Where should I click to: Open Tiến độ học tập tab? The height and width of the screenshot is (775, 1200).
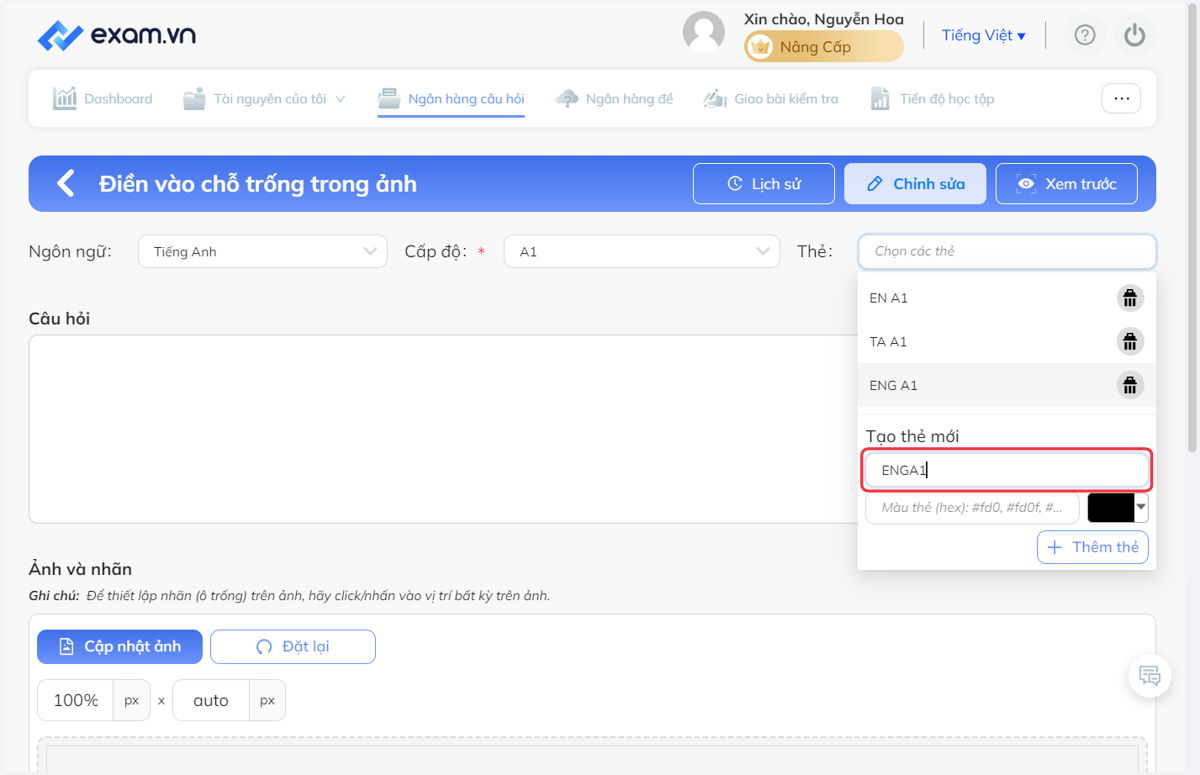(x=932, y=99)
